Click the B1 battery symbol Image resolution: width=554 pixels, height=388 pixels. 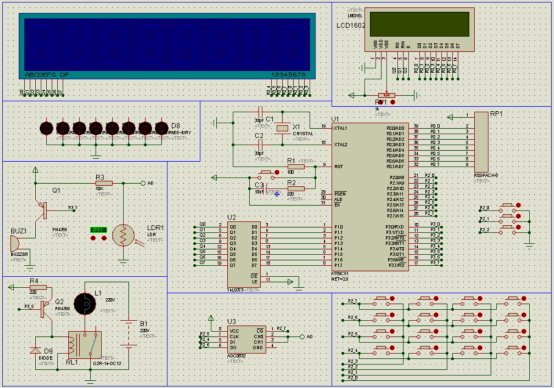pyautogui.click(x=129, y=334)
